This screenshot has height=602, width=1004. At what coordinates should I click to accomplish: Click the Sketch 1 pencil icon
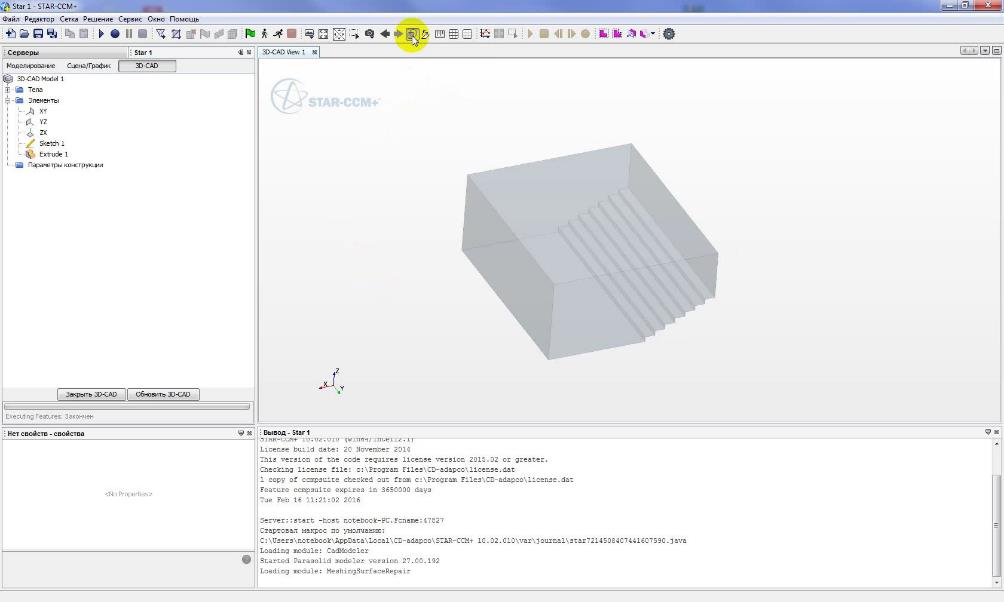[30, 143]
